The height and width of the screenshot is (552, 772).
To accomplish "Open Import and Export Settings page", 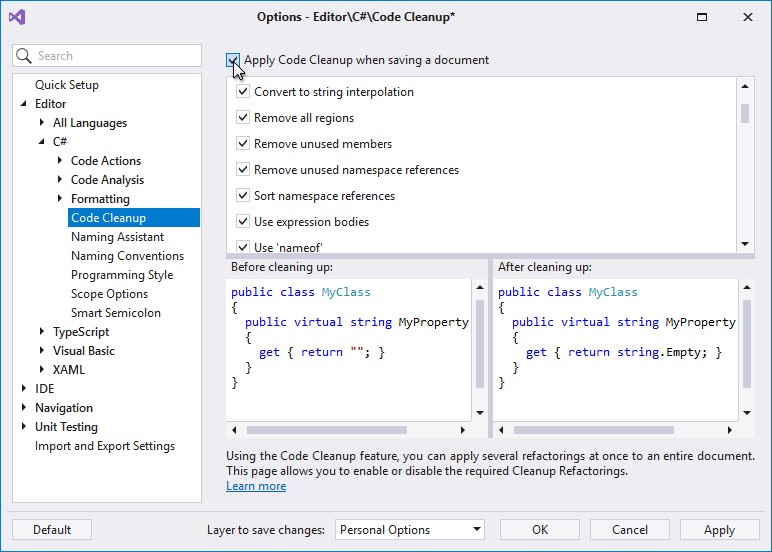I will pyautogui.click(x=104, y=446).
